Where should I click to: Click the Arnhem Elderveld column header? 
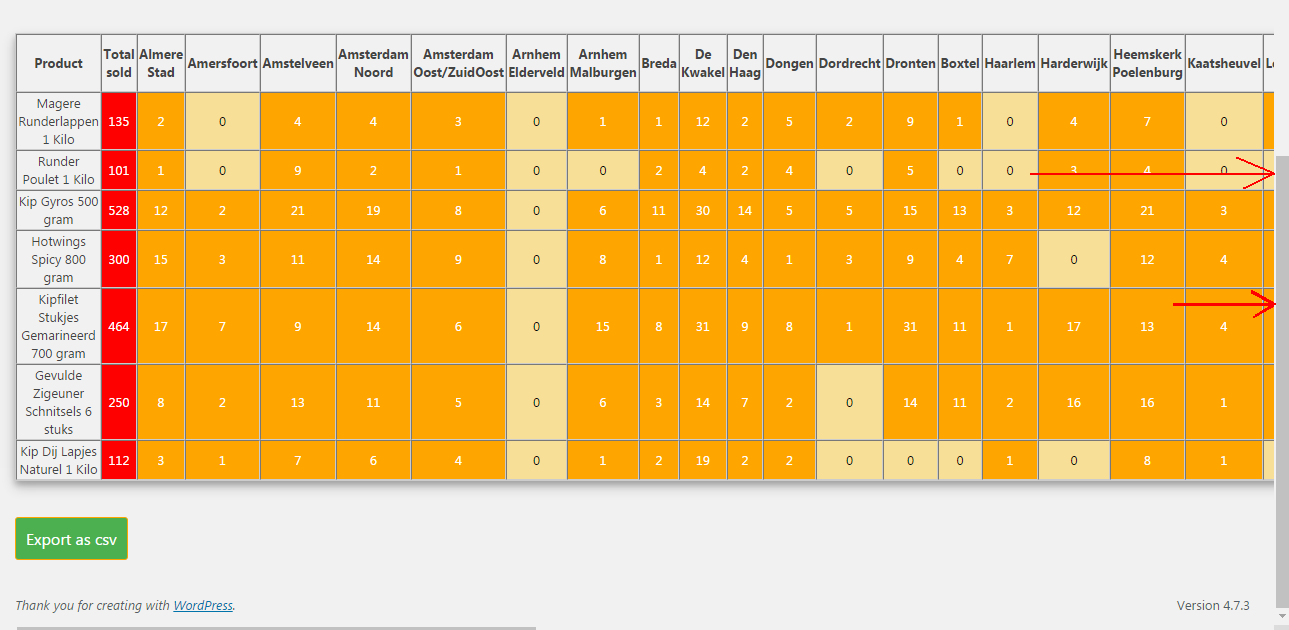tap(536, 63)
